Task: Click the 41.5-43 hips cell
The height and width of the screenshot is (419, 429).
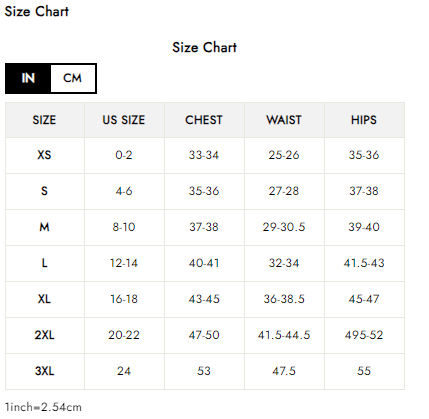Action: [364, 263]
